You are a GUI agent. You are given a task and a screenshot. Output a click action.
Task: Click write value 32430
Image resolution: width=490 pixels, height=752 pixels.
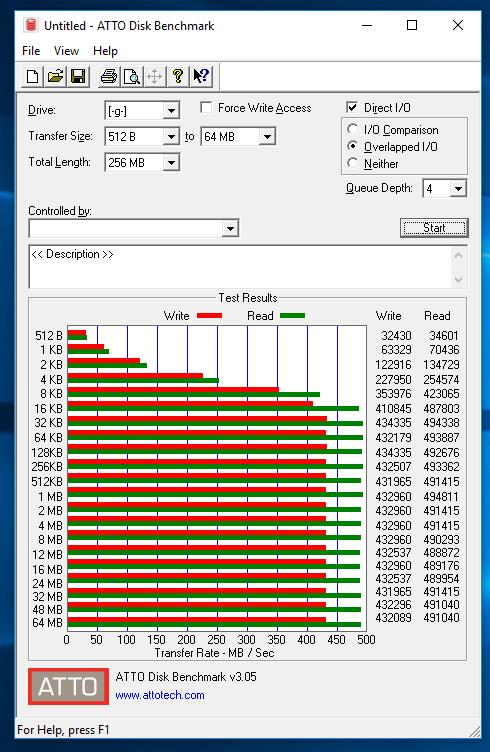tap(396, 336)
